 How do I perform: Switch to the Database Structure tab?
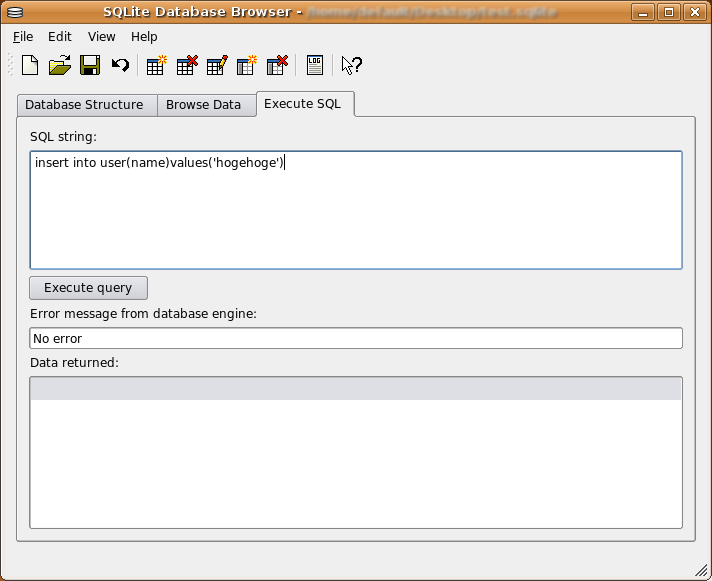point(84,105)
